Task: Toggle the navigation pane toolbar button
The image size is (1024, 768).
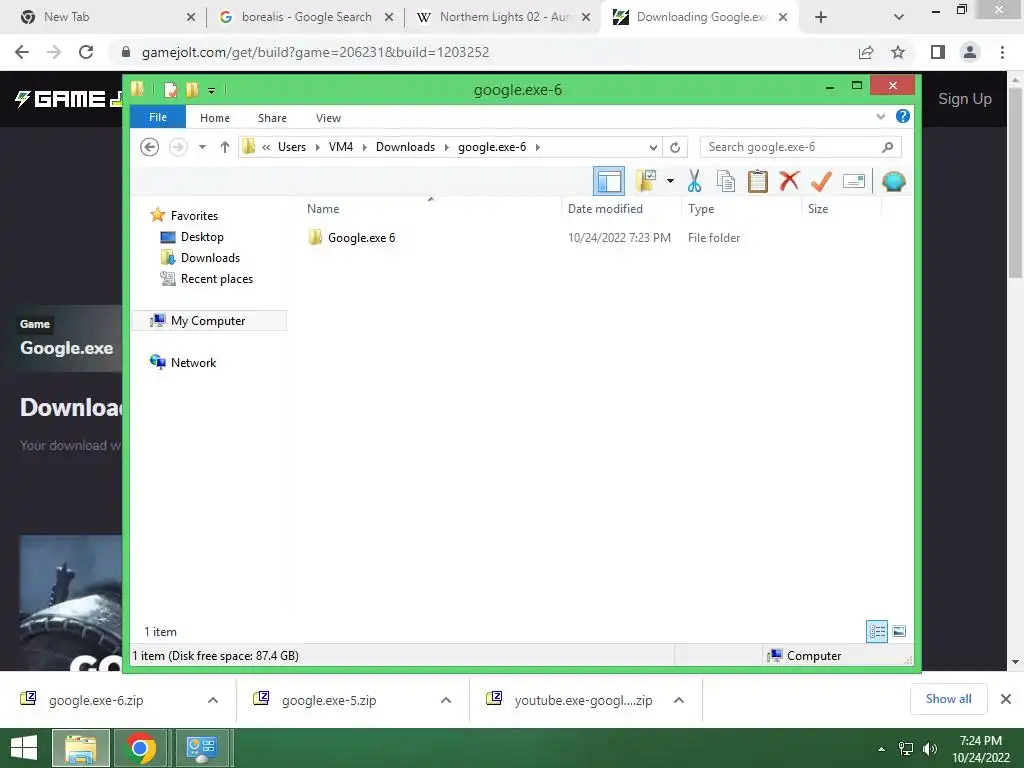Action: pos(609,182)
